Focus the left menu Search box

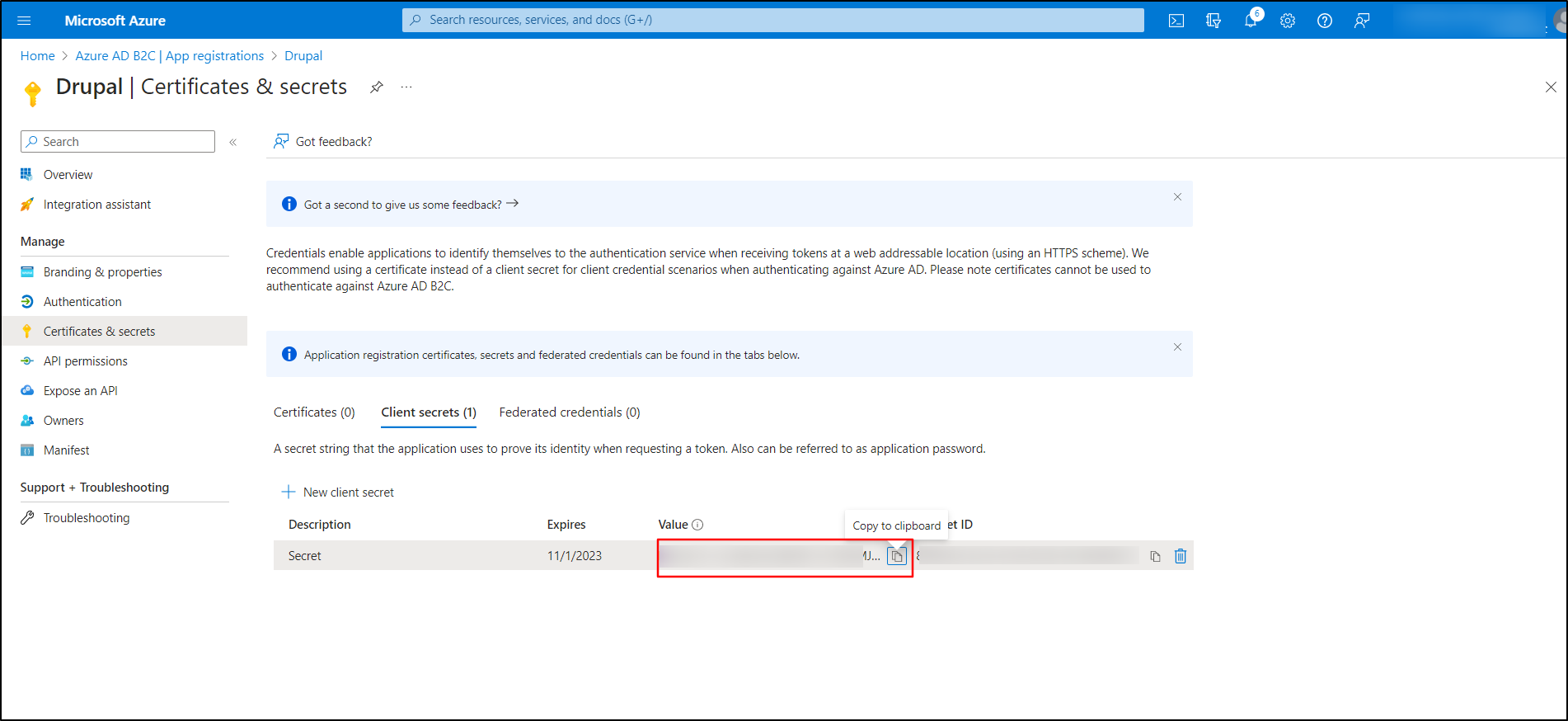[118, 142]
